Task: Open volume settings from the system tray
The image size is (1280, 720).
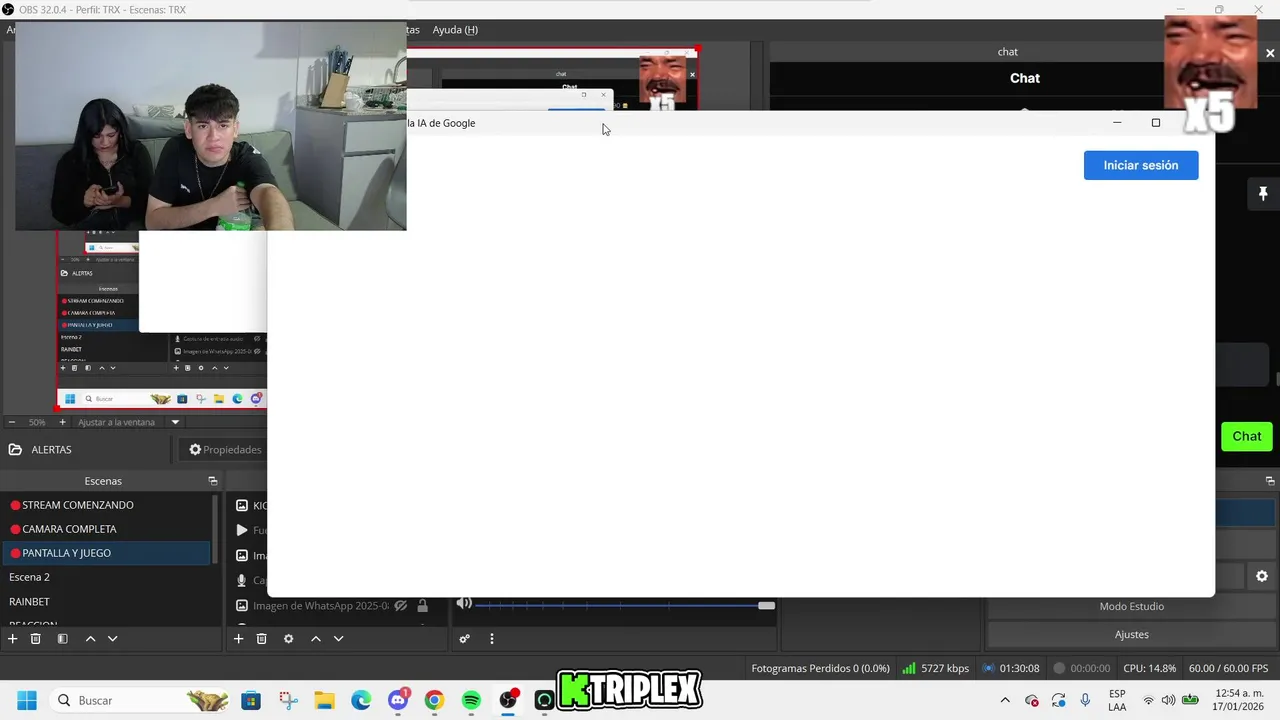Action: click(x=1168, y=700)
